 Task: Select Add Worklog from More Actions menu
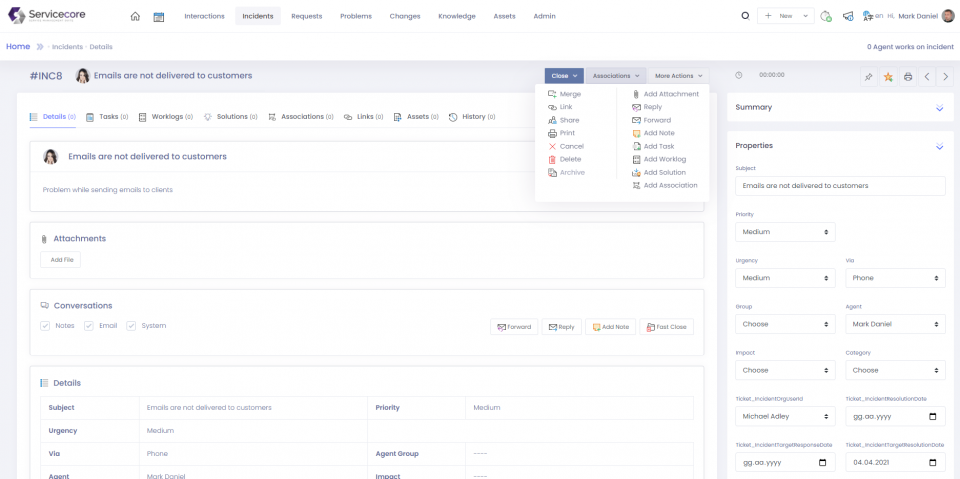click(x=664, y=159)
